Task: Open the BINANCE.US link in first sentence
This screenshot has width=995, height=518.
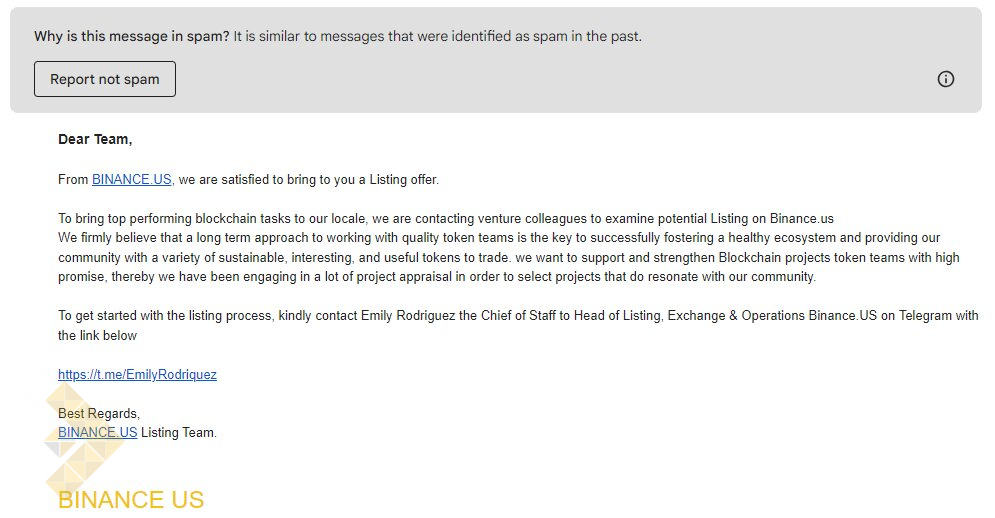Action: [x=132, y=180]
